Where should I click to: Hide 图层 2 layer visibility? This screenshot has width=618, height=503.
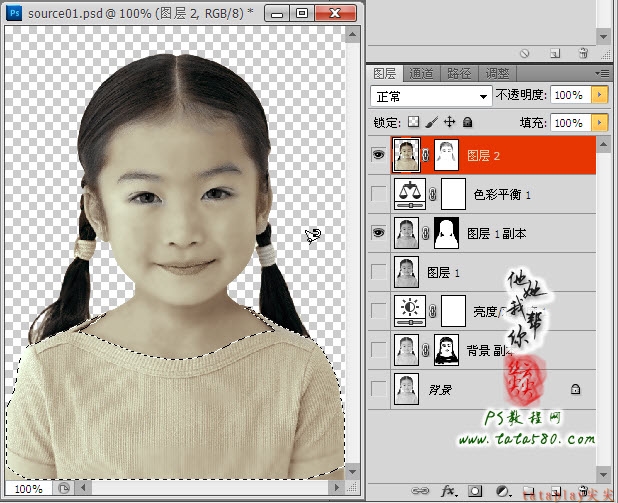point(378,155)
